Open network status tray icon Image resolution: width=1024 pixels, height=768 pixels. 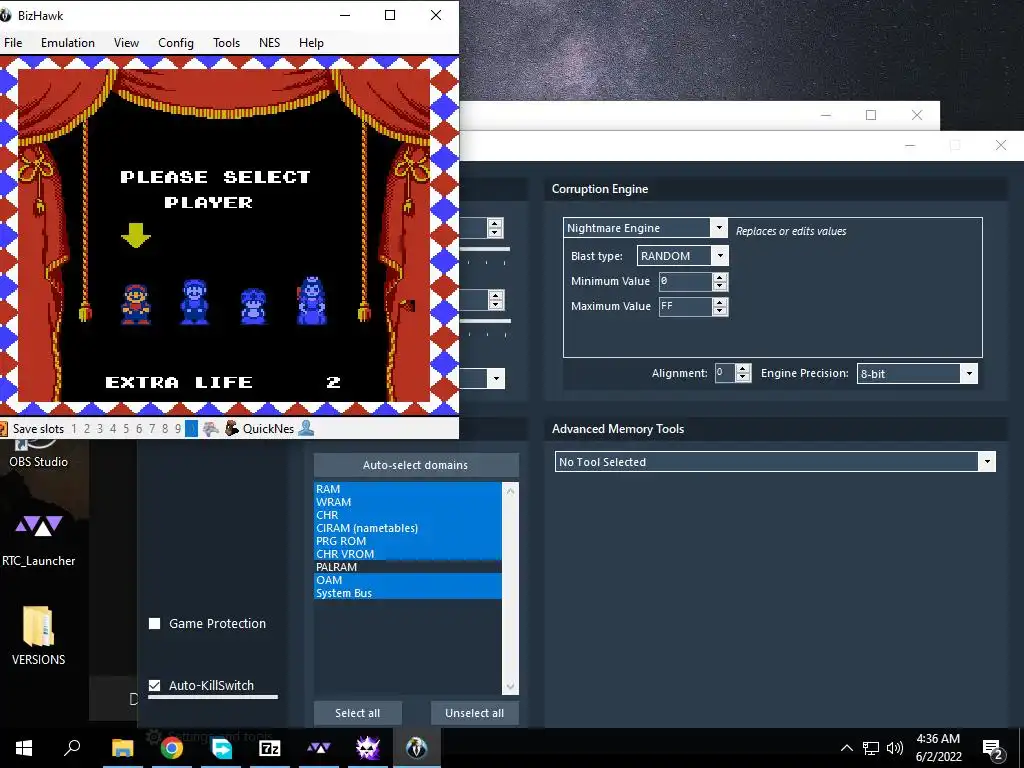[871, 748]
